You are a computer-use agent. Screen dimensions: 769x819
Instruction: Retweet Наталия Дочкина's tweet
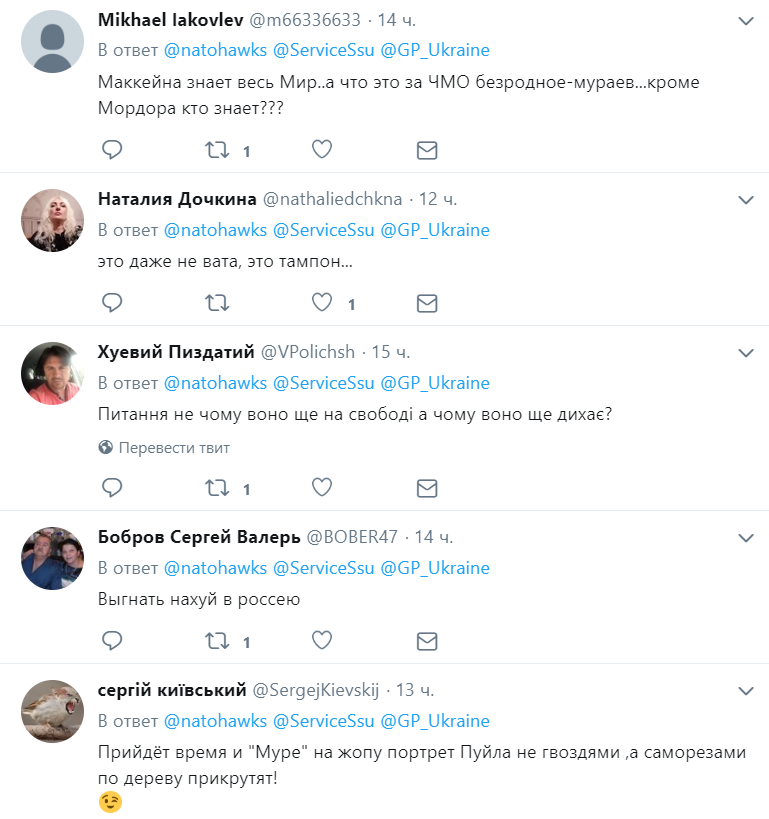click(216, 302)
